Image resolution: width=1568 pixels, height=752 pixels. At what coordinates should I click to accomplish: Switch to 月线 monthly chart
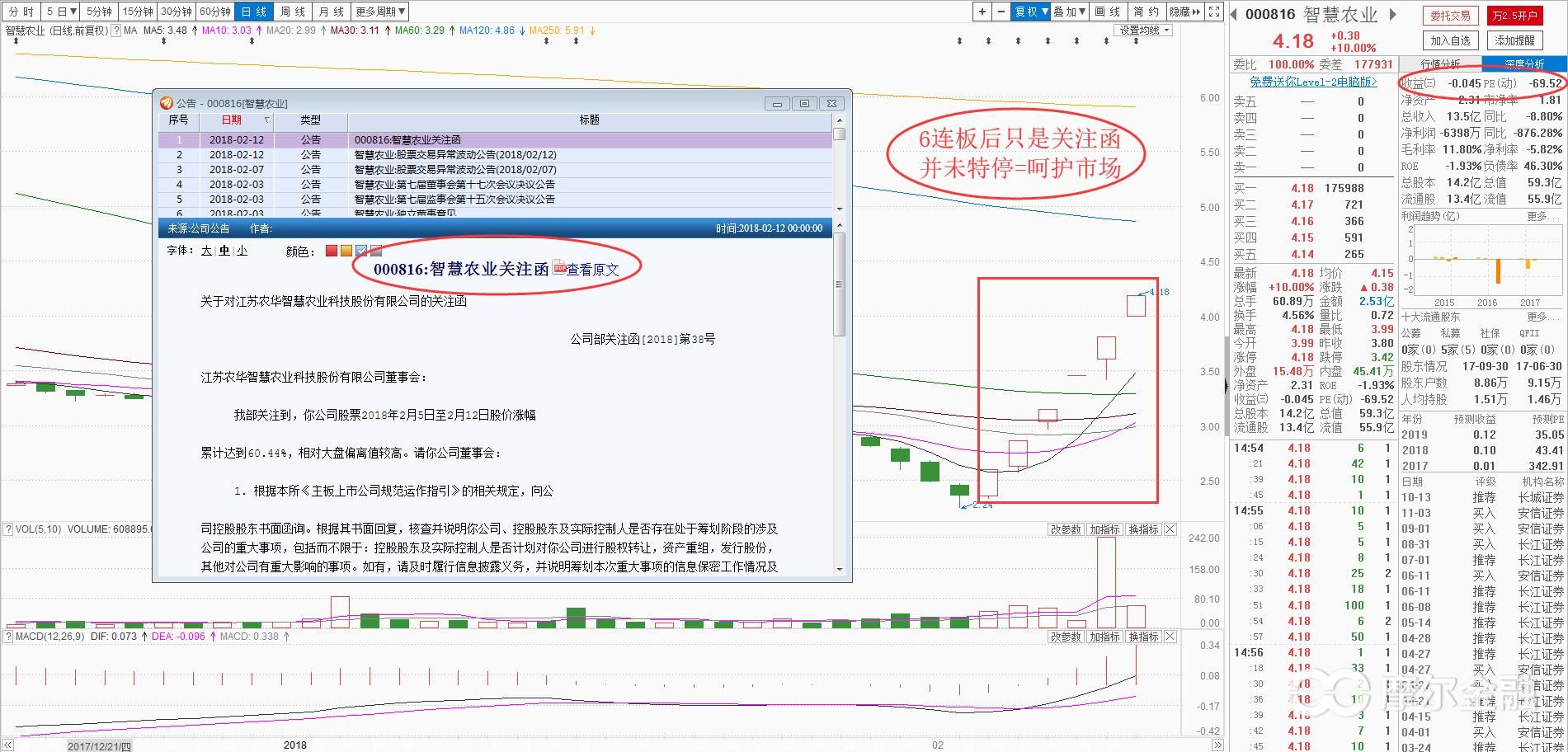[332, 12]
